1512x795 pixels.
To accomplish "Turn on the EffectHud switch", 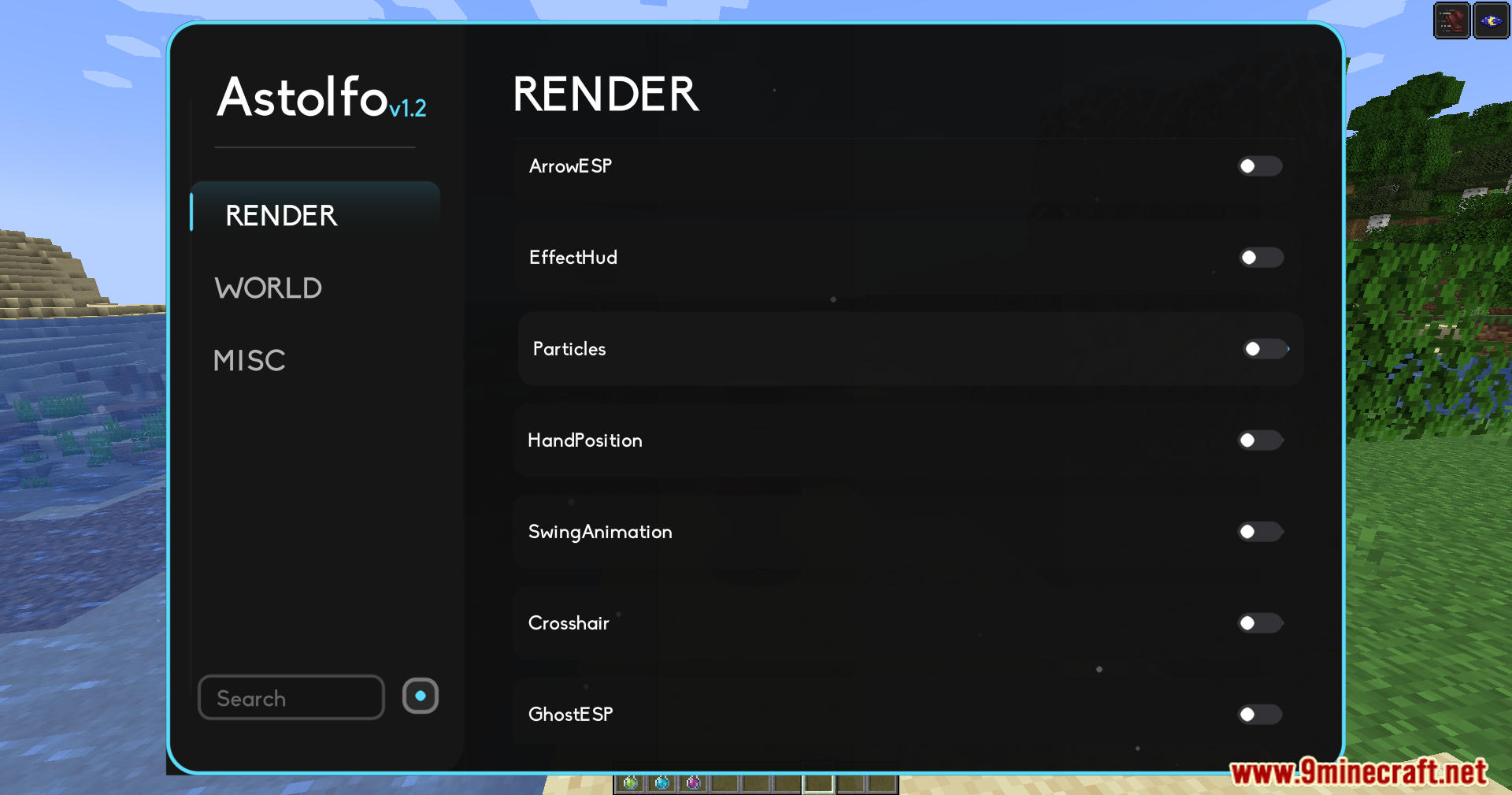I will click(1260, 258).
